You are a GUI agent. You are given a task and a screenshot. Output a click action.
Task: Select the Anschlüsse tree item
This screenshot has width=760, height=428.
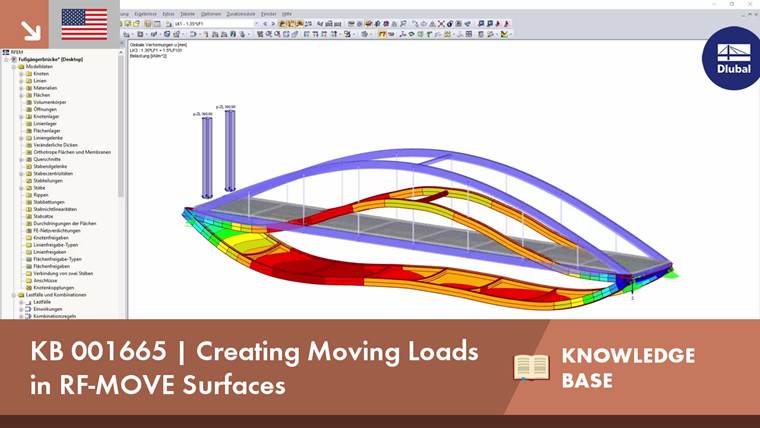click(x=45, y=280)
